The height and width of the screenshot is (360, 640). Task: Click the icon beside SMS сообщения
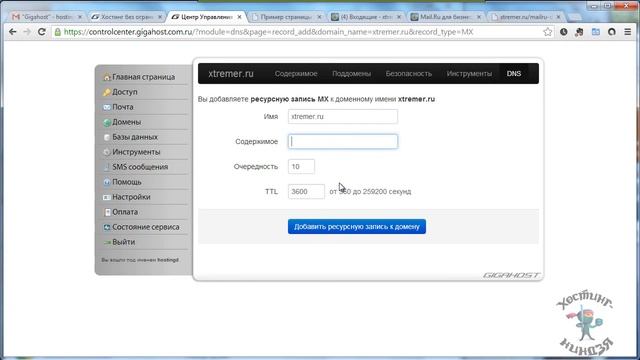(107, 167)
